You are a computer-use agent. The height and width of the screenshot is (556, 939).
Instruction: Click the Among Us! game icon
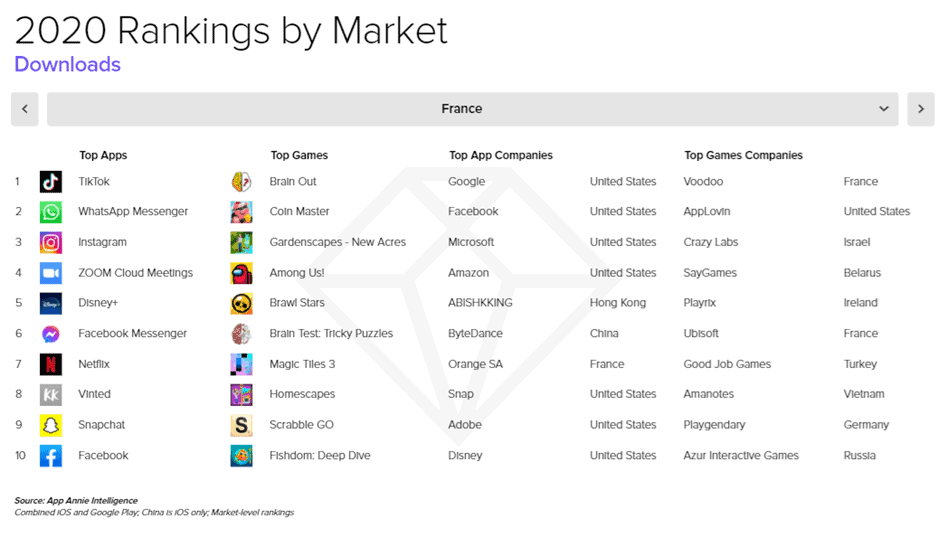[242, 273]
